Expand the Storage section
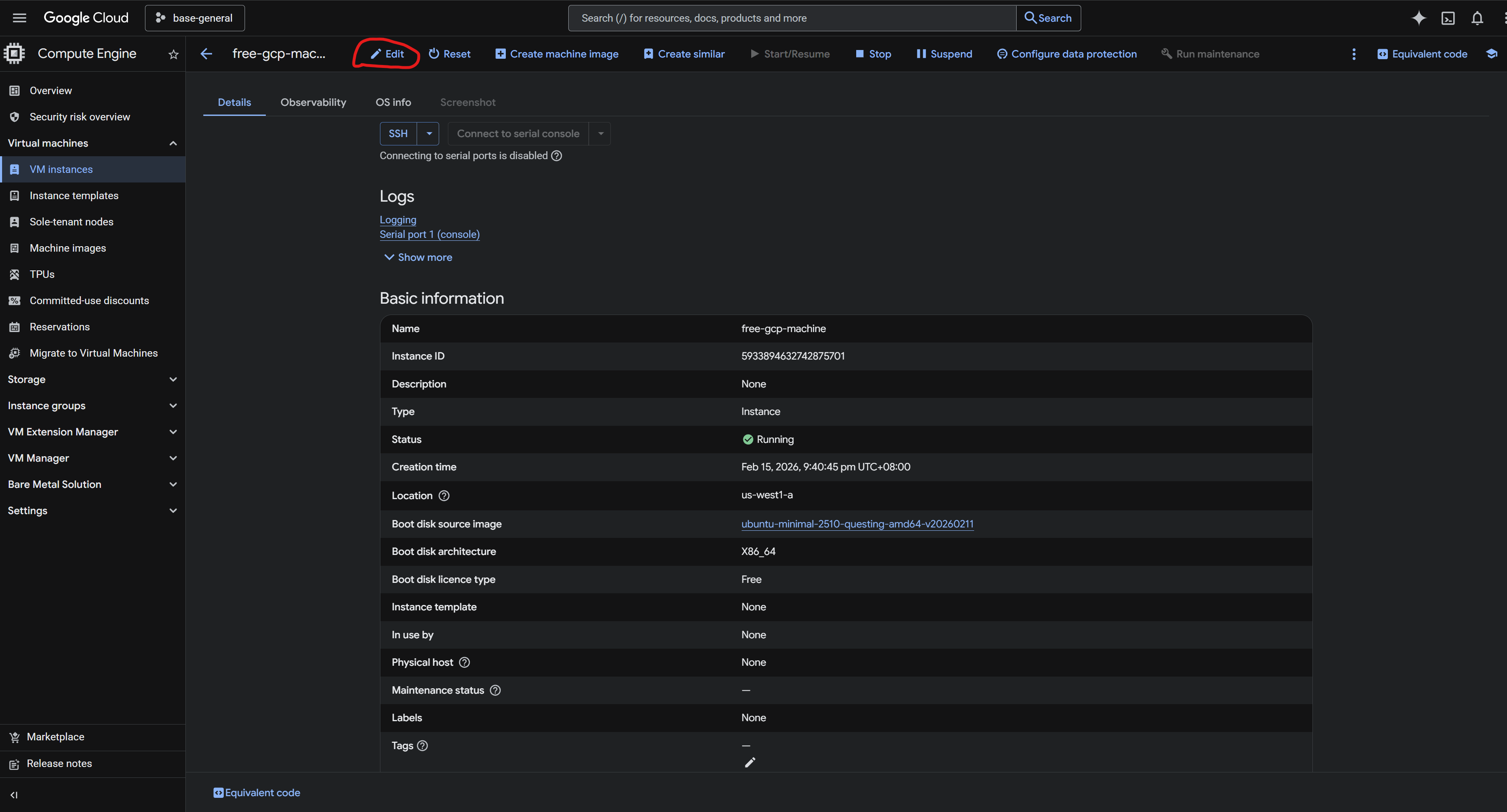Screen dimensions: 1507x812 tap(172, 379)
